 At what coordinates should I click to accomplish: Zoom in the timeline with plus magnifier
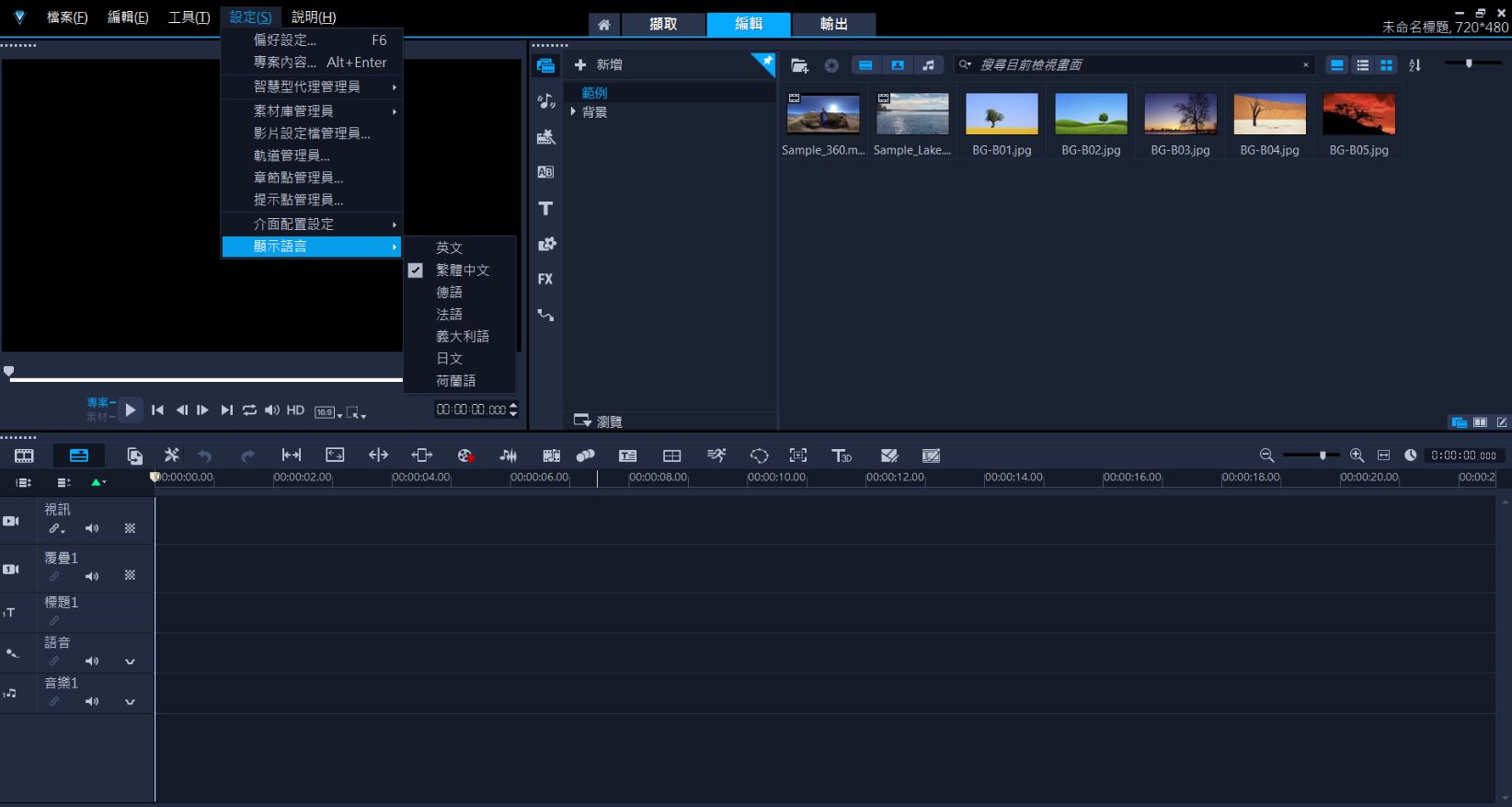click(1357, 455)
